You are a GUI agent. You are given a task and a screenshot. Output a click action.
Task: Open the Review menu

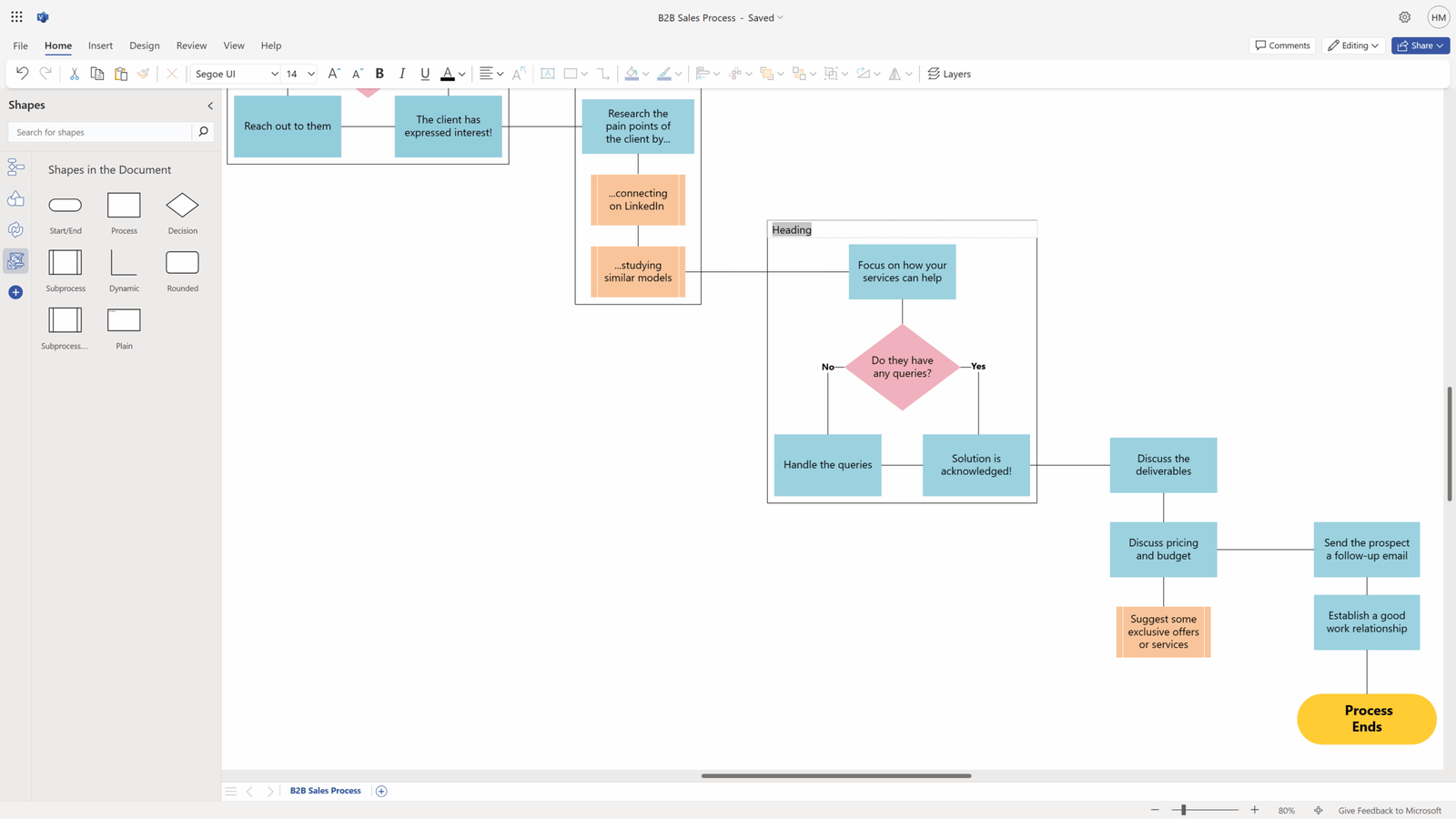tap(191, 45)
